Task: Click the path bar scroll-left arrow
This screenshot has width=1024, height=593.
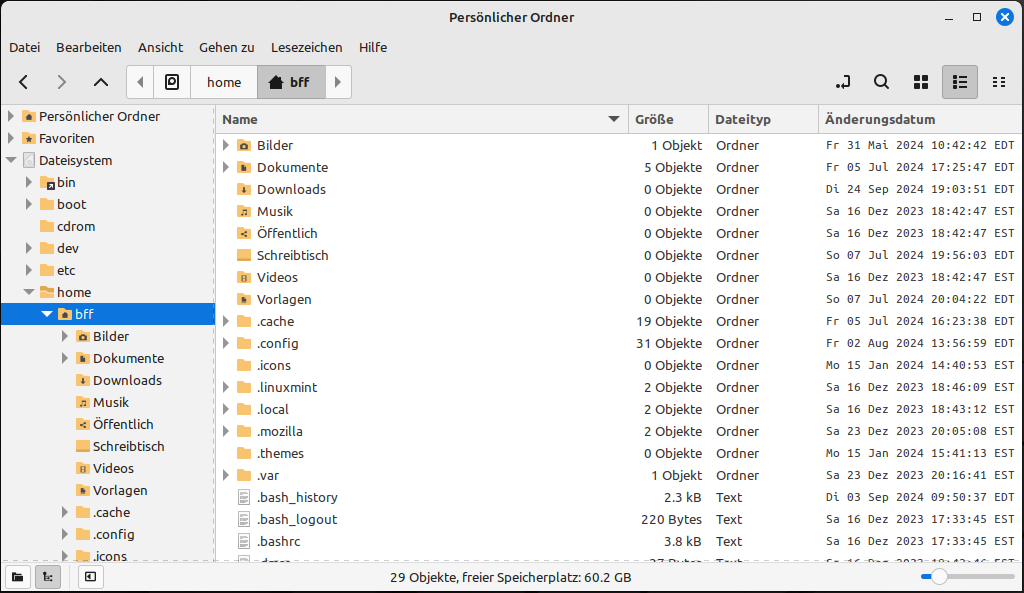Action: [x=140, y=82]
